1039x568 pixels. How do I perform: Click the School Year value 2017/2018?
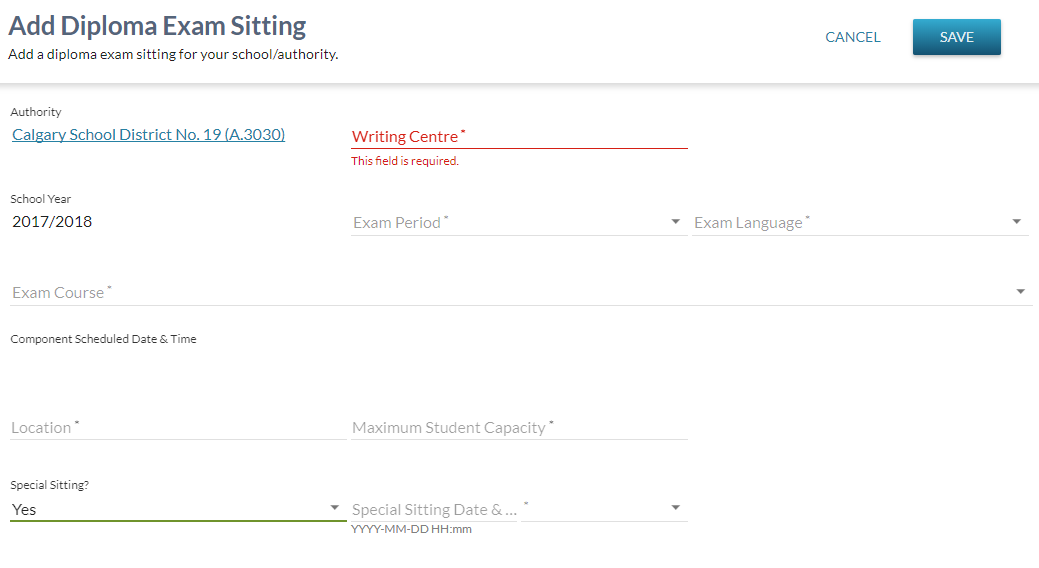pyautogui.click(x=52, y=222)
